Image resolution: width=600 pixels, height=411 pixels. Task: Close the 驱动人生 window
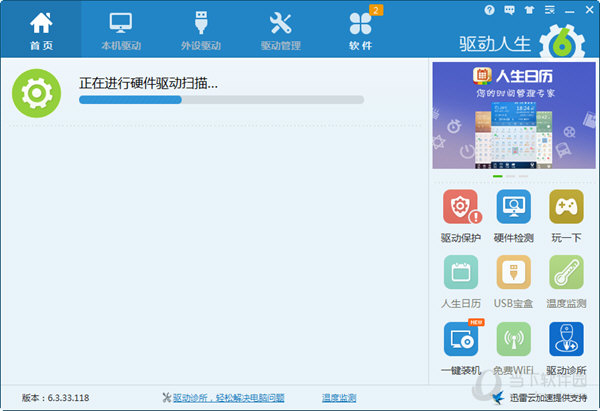(589, 10)
